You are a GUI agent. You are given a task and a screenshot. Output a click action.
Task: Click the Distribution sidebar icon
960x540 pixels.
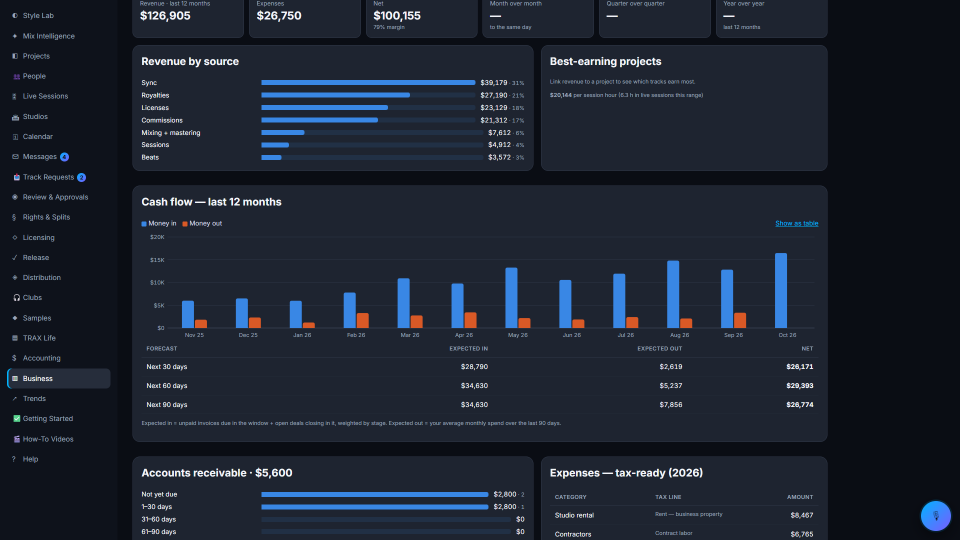tap(15, 278)
